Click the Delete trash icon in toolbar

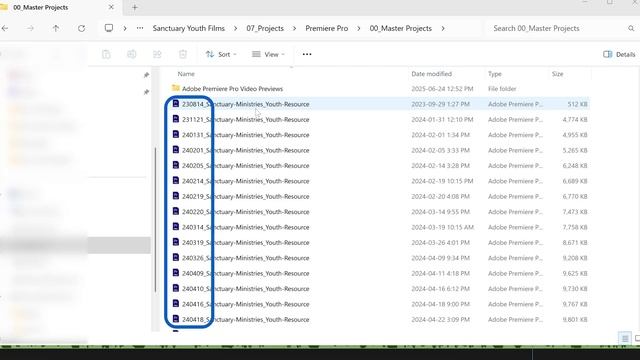pos(183,54)
